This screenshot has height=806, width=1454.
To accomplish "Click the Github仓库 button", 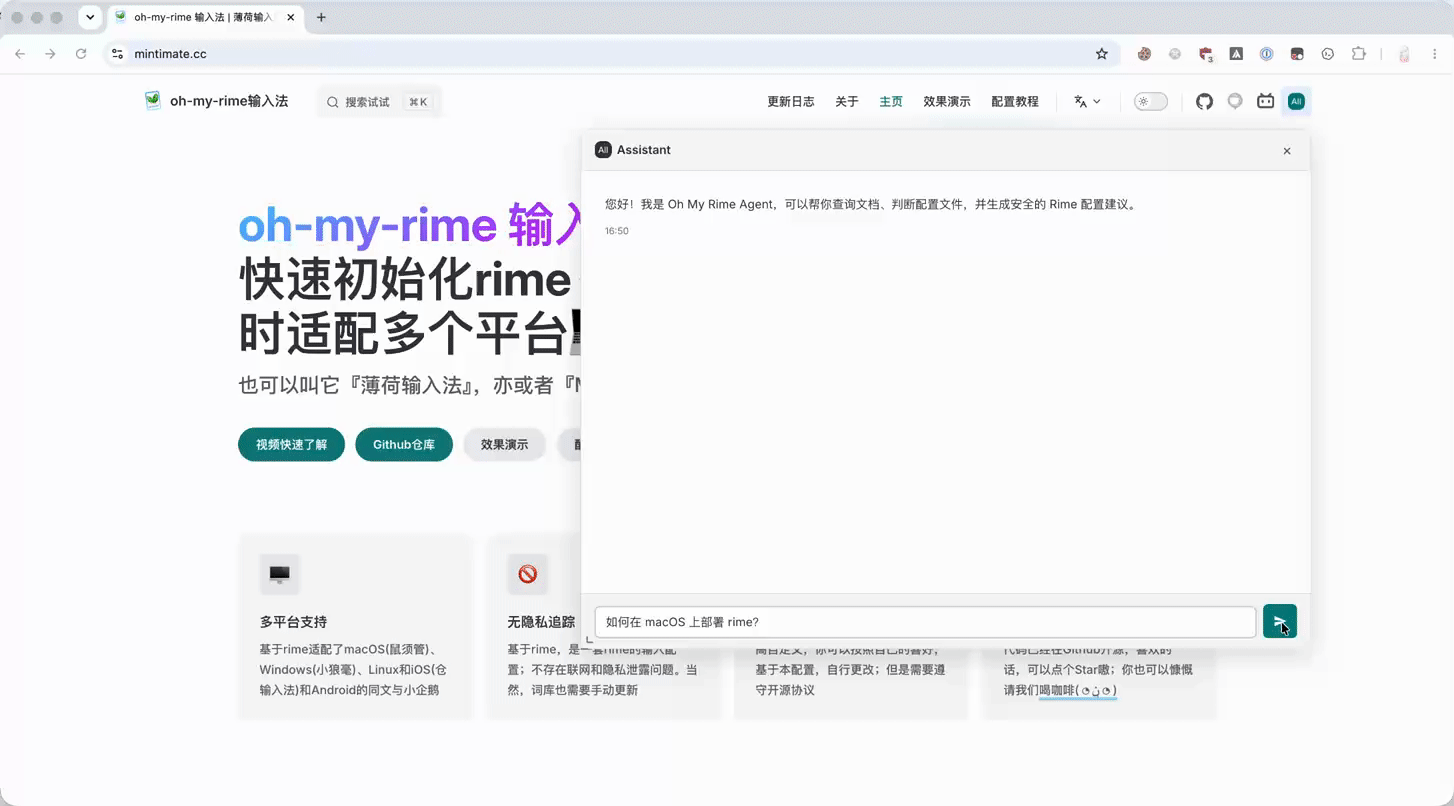I will (x=404, y=444).
